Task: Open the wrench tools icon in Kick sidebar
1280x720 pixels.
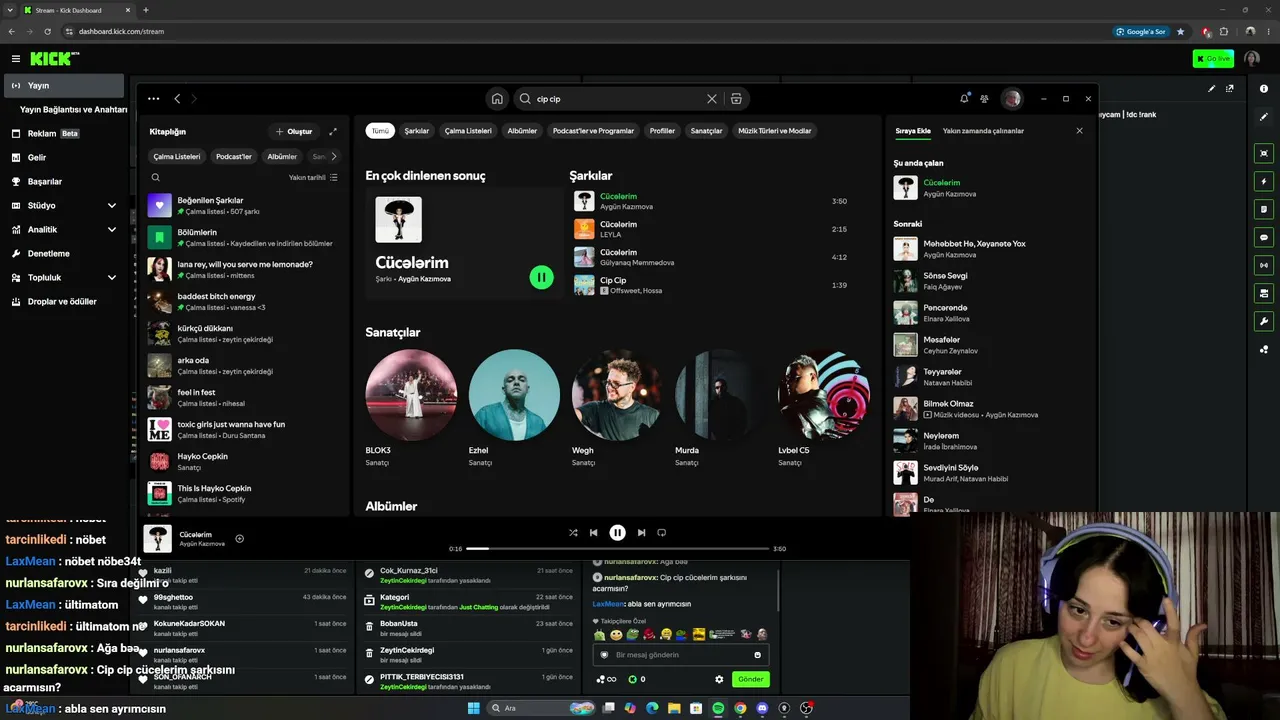Action: coord(1264,322)
